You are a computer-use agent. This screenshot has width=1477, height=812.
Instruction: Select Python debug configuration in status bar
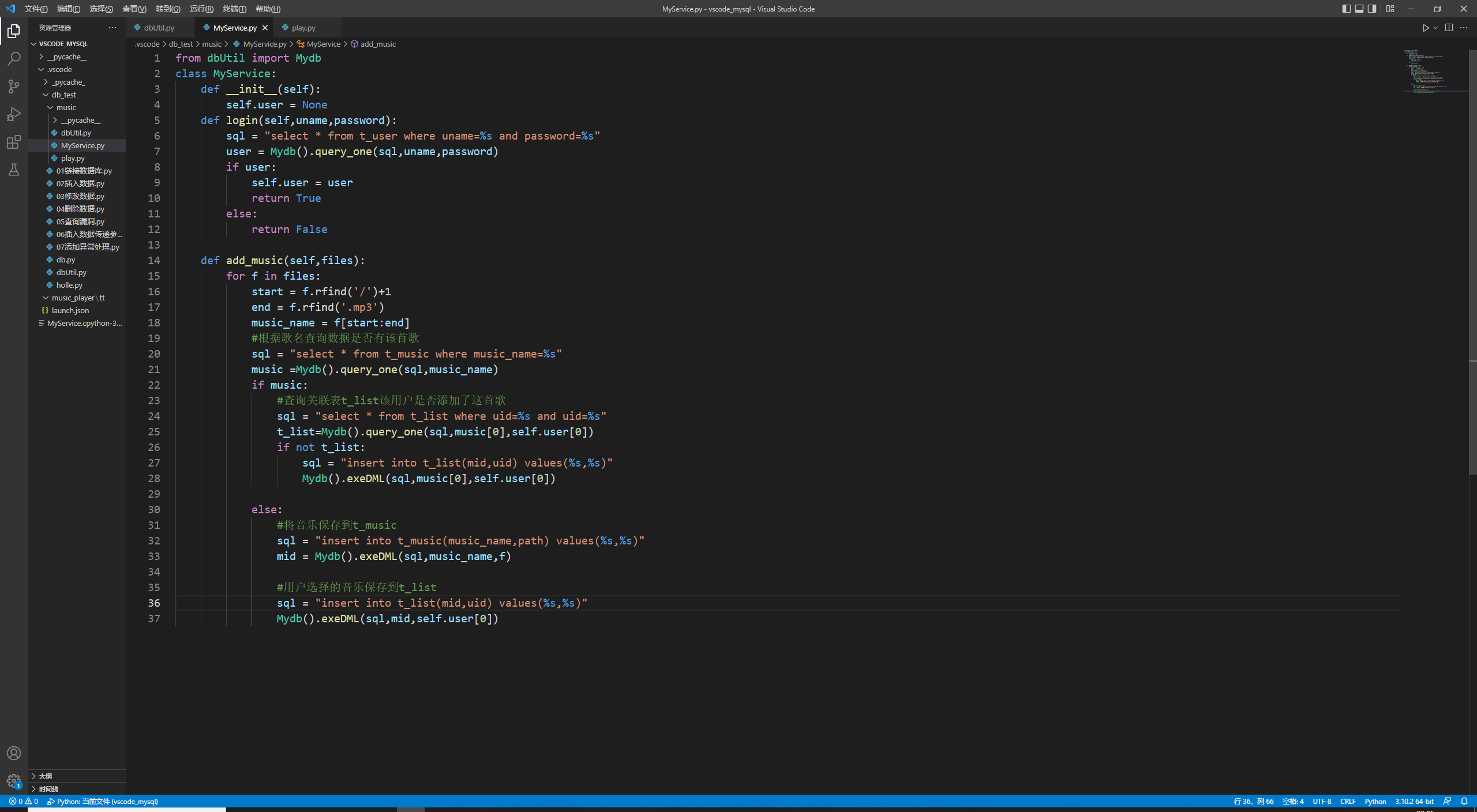click(x=103, y=802)
